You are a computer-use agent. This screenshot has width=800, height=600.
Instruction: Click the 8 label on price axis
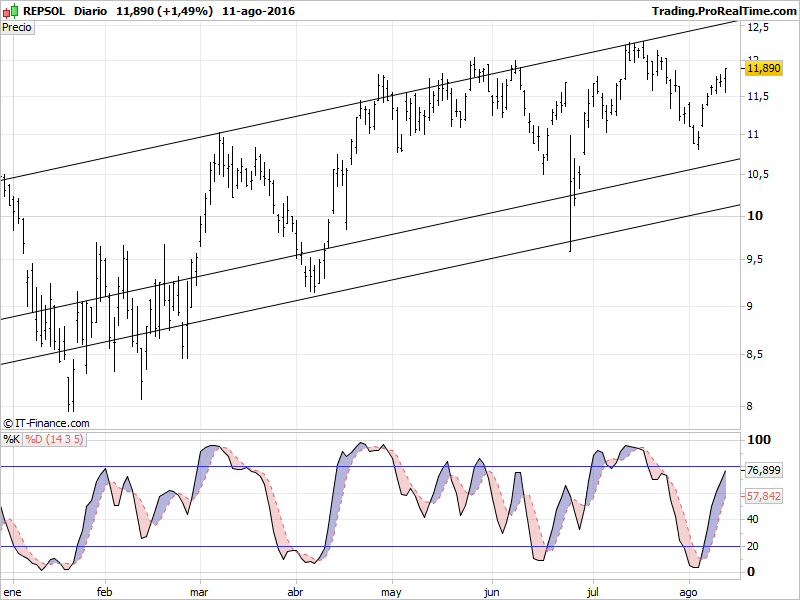pyautogui.click(x=751, y=406)
